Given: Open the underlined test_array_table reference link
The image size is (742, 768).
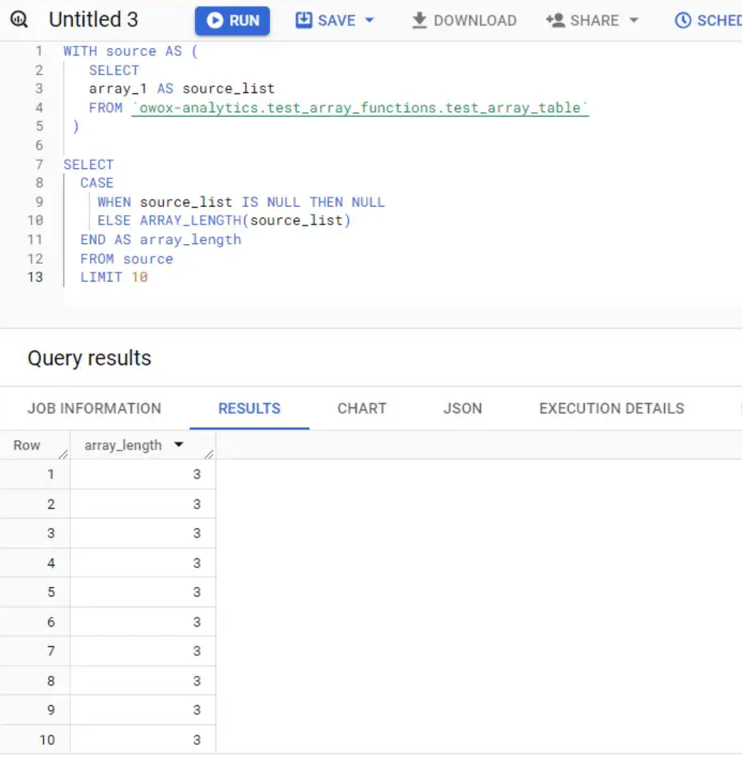Looking at the screenshot, I should [360, 108].
